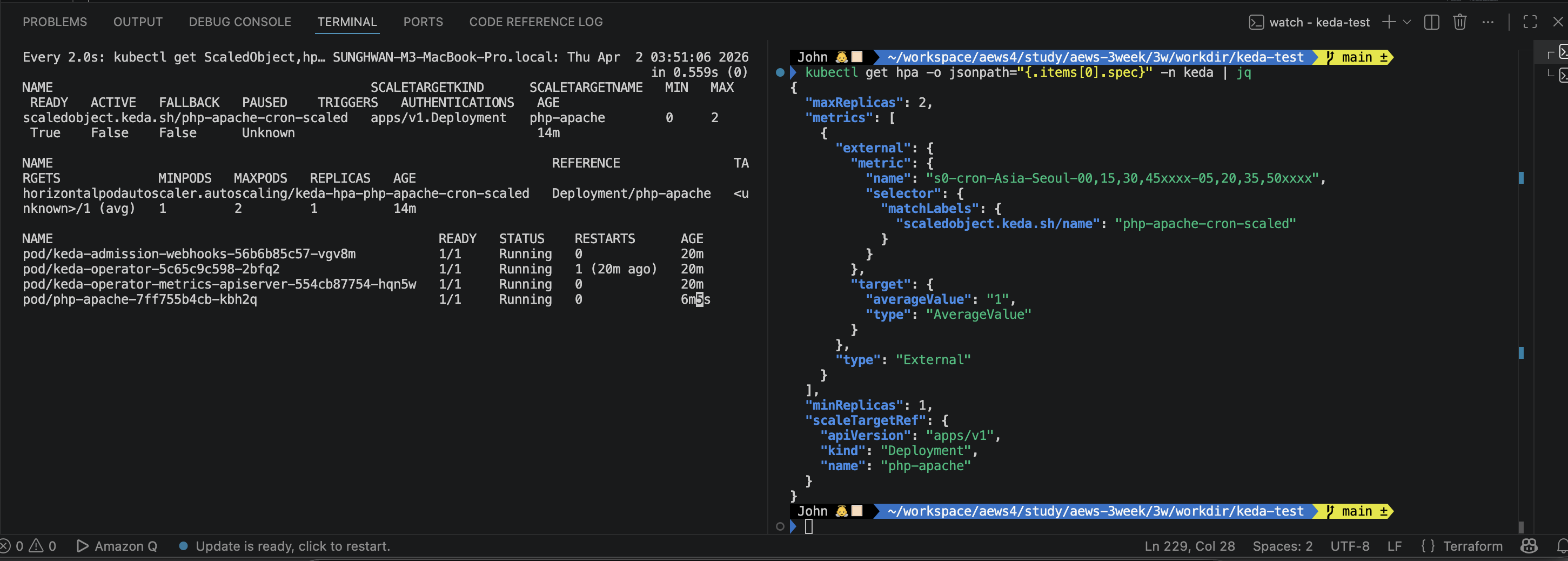Click the 'watch - keda-test' terminal title
Image resolution: width=1568 pixels, height=561 pixels.
(x=1319, y=23)
